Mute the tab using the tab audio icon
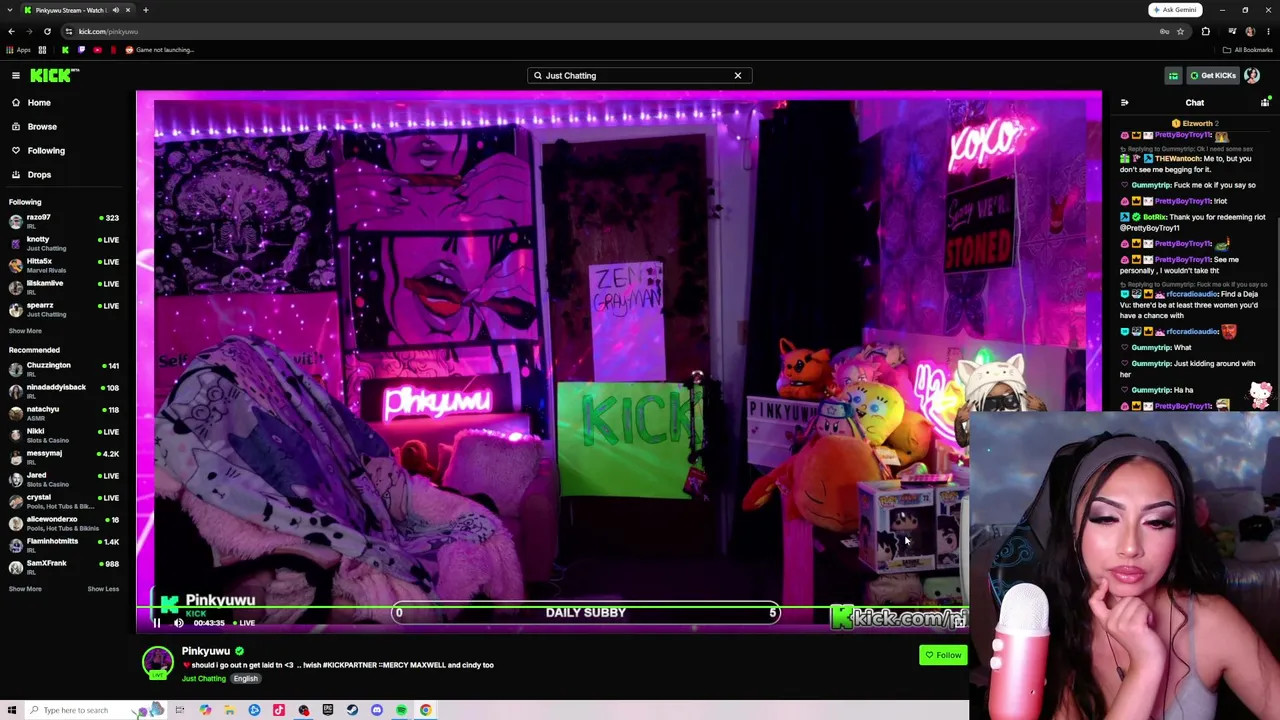Screen dimensions: 1280x720 (x=115, y=10)
